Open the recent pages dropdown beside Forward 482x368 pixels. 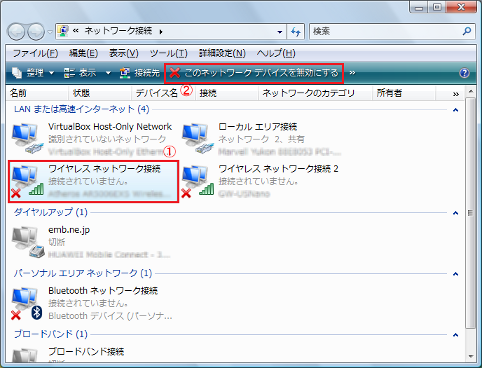[50, 32]
